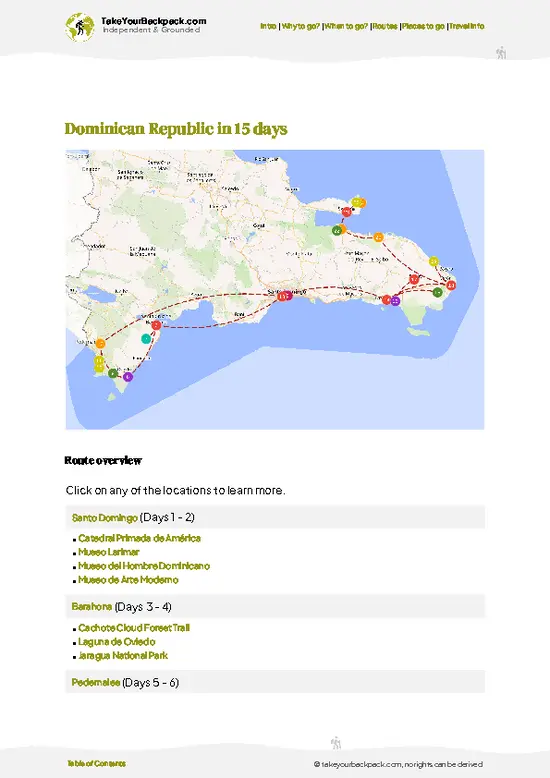Image resolution: width=550 pixels, height=778 pixels.
Task: Select the lone orange marker on northeast coast
Action: pyautogui.click(x=378, y=237)
